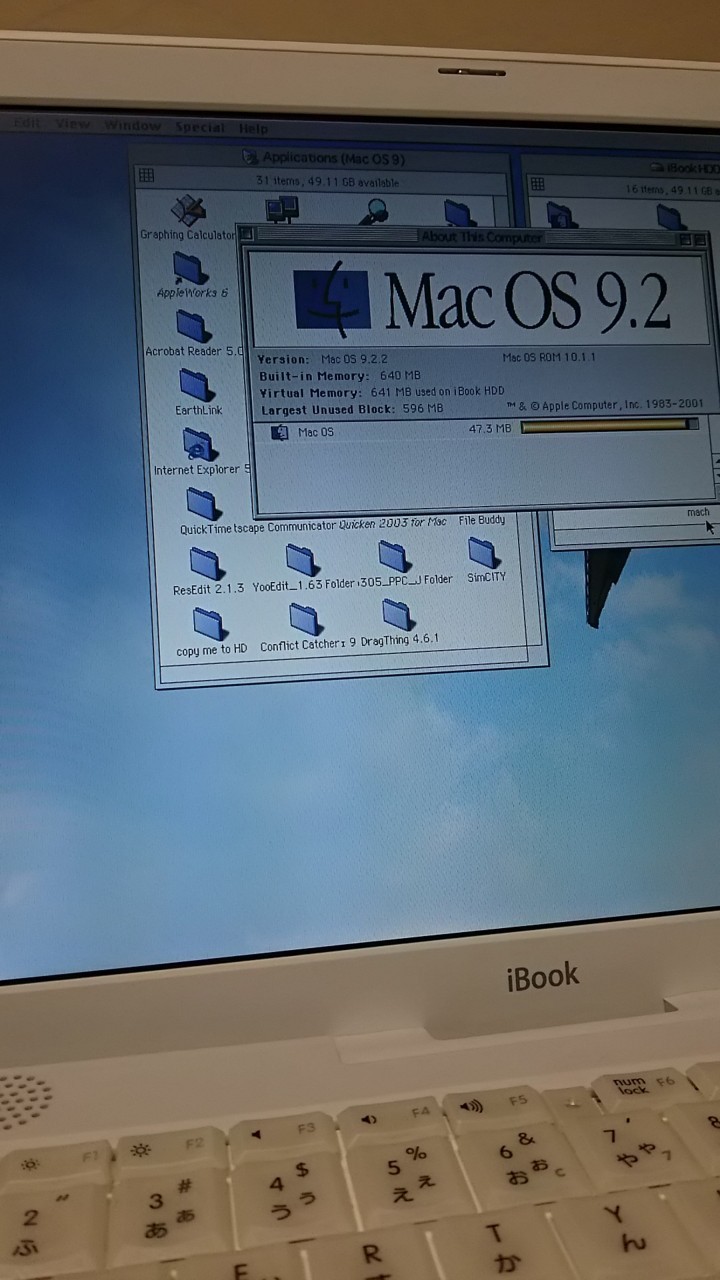Click the Mac OS memory usage bar

click(x=610, y=426)
